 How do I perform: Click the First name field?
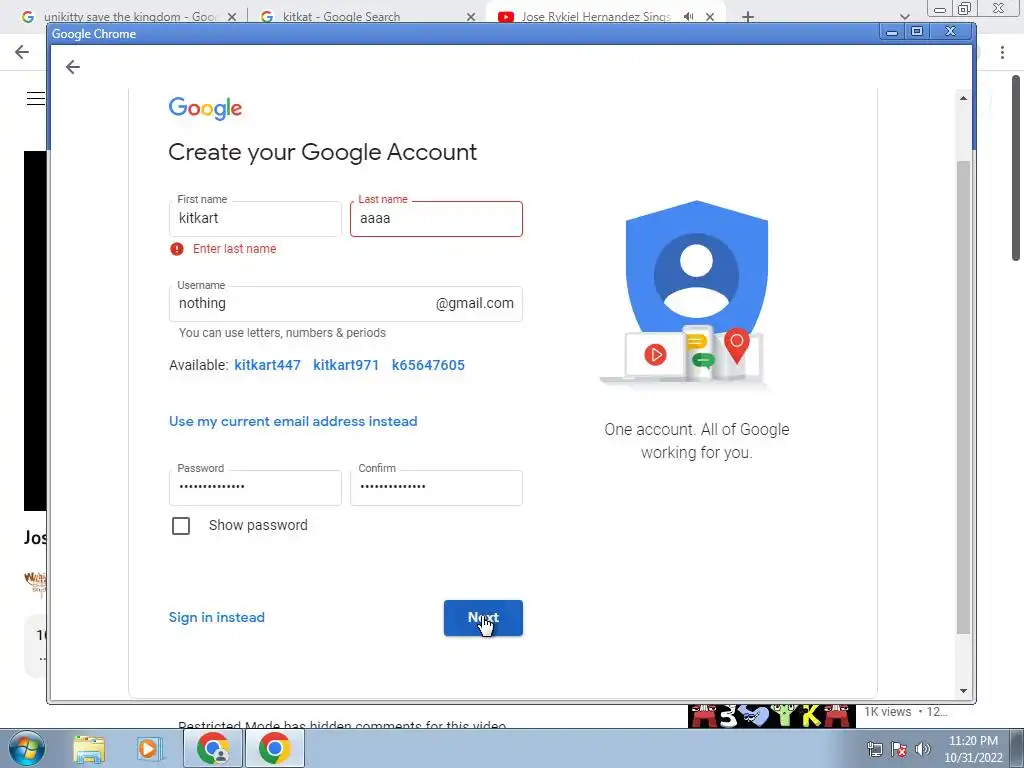point(255,219)
